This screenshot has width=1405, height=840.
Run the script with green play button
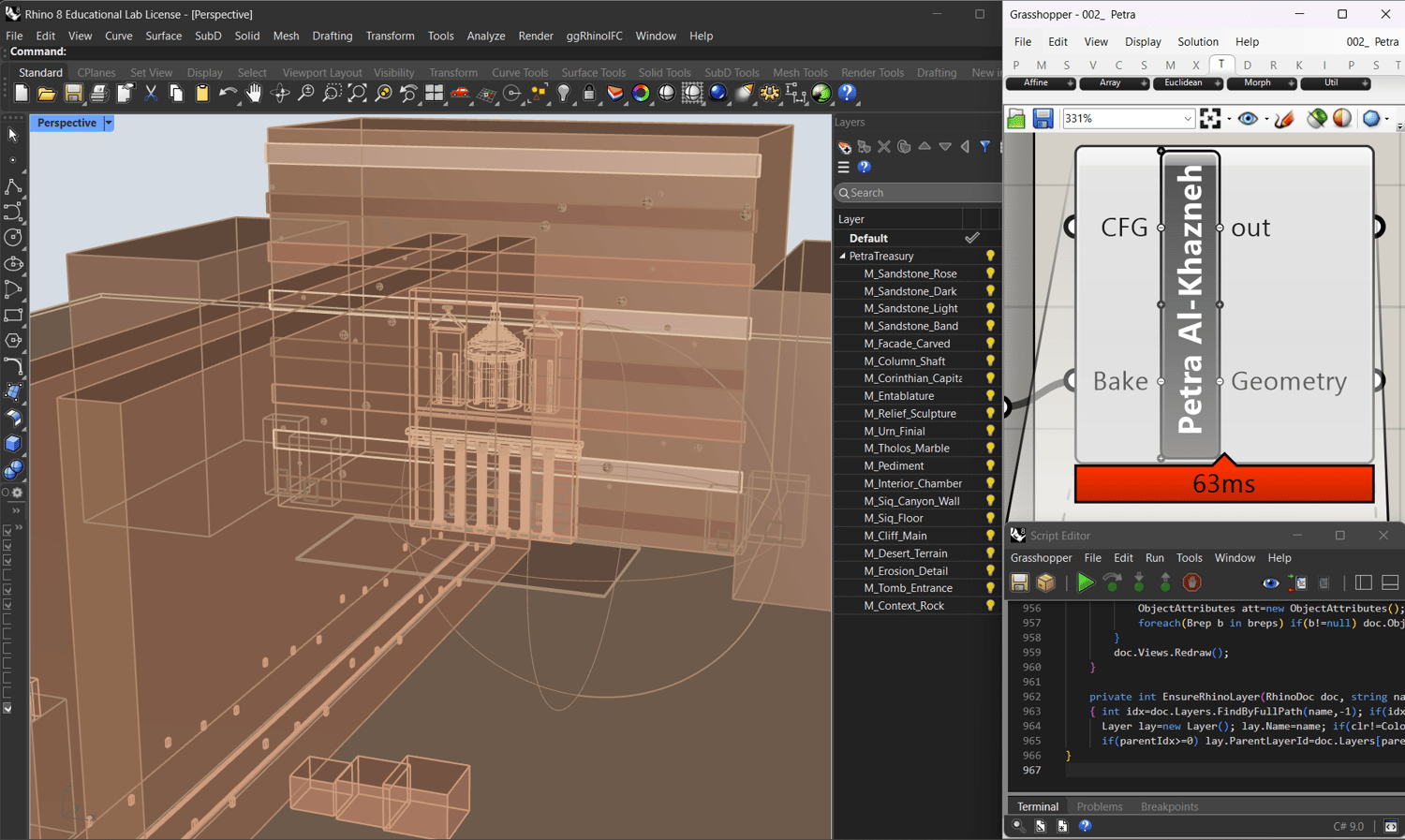coord(1085,583)
